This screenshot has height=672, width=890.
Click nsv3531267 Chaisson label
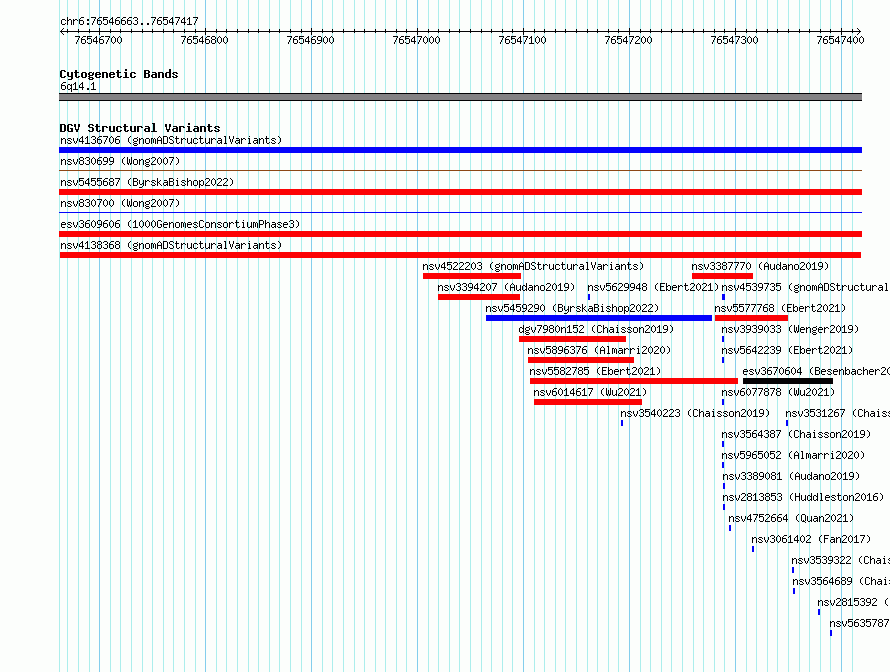(x=837, y=413)
